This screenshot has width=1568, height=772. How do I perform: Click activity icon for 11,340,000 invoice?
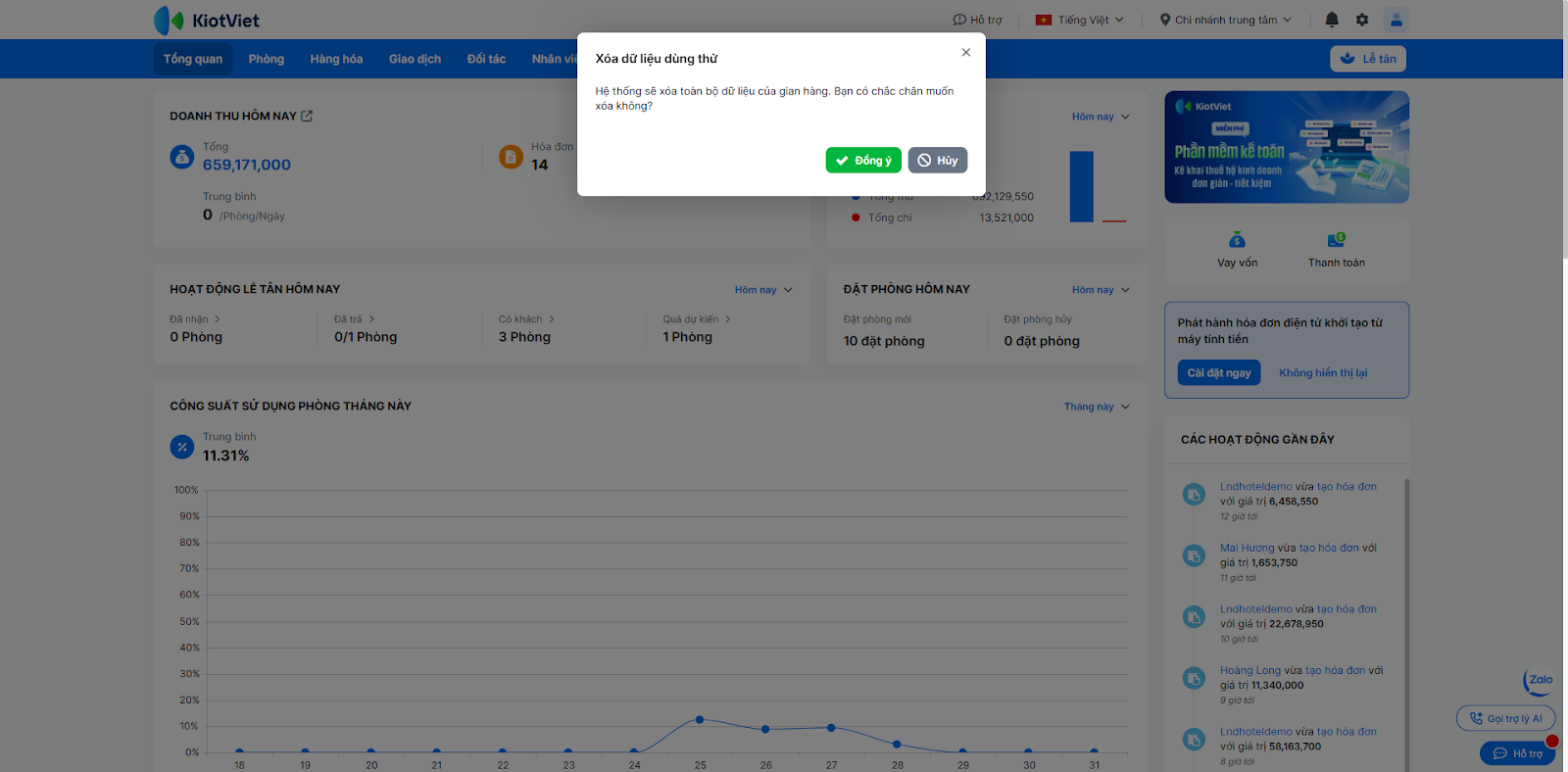1194,678
